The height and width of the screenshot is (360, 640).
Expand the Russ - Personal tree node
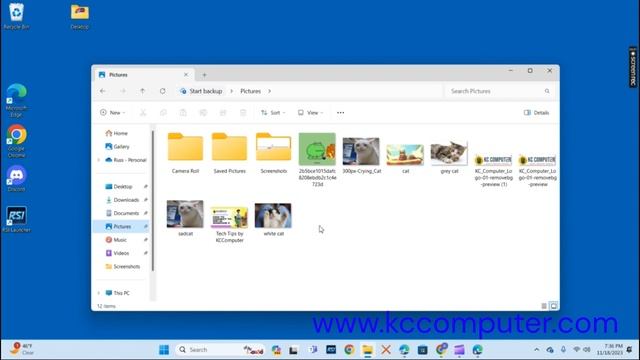click(99, 160)
